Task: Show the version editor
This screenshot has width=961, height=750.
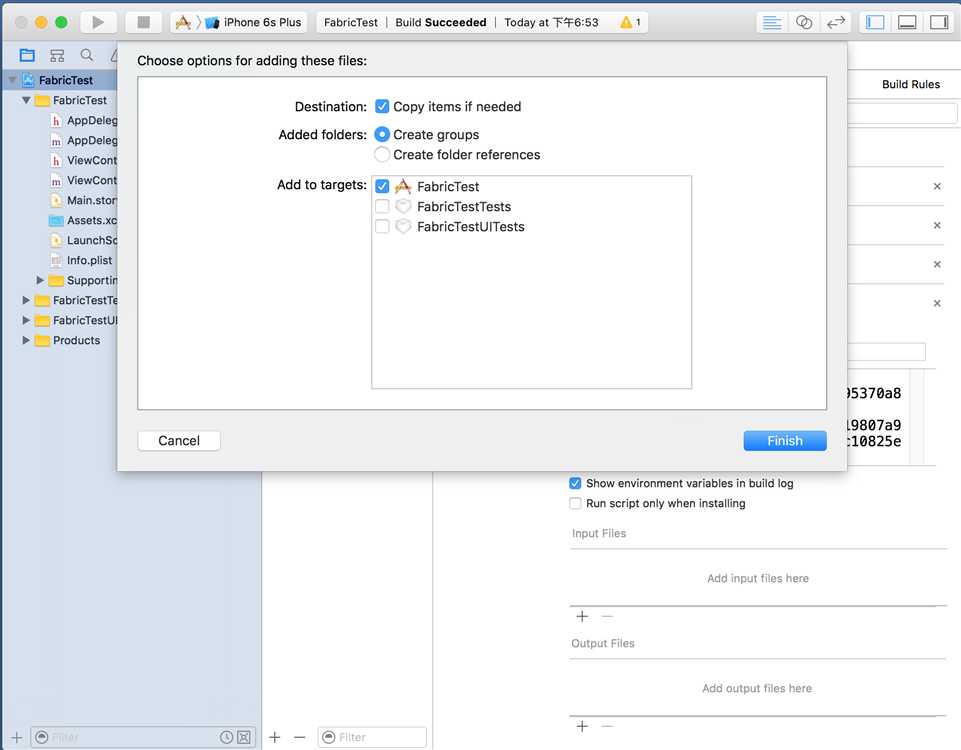Action: coord(836,23)
